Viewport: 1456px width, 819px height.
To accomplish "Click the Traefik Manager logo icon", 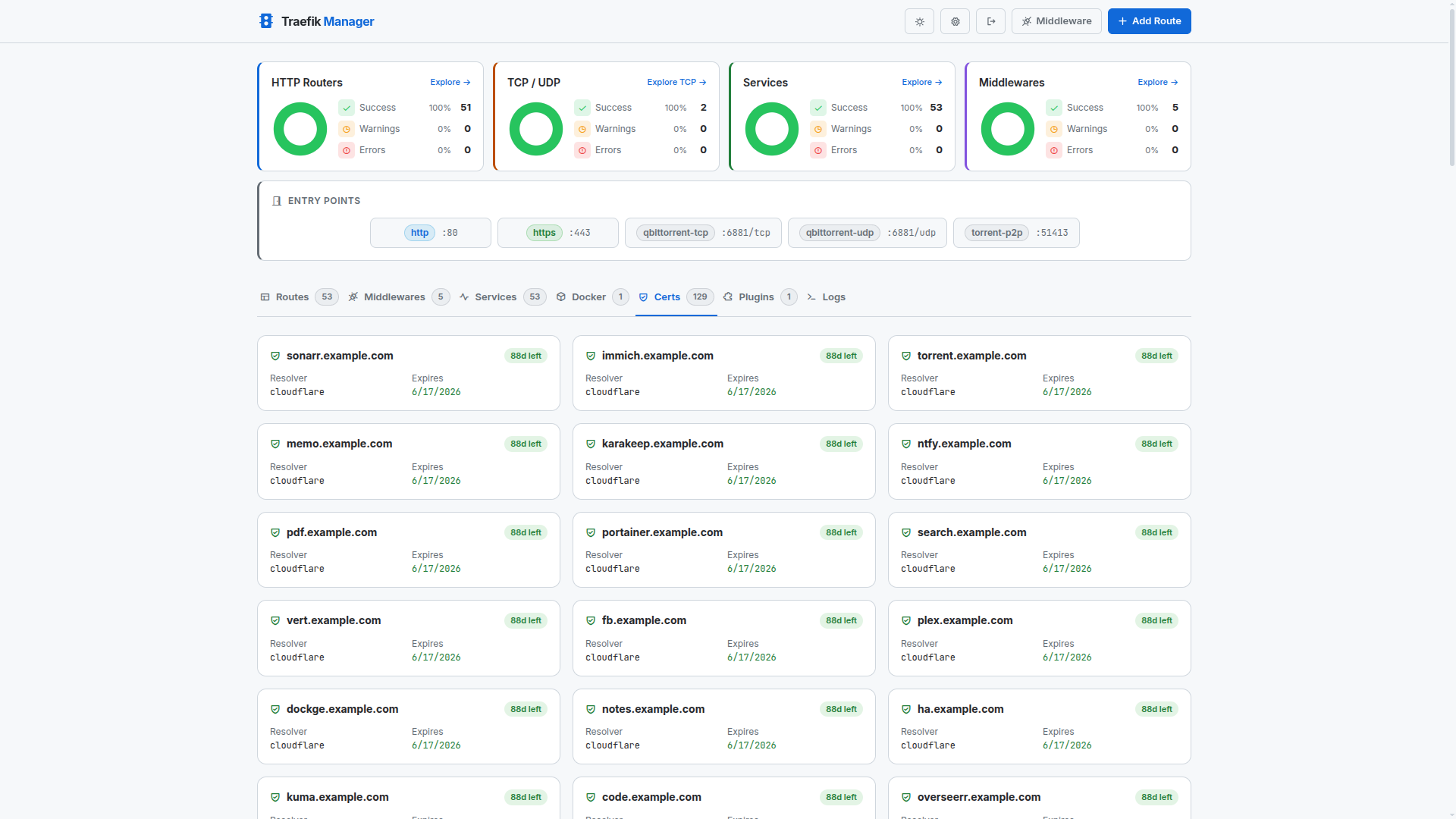I will click(x=265, y=21).
